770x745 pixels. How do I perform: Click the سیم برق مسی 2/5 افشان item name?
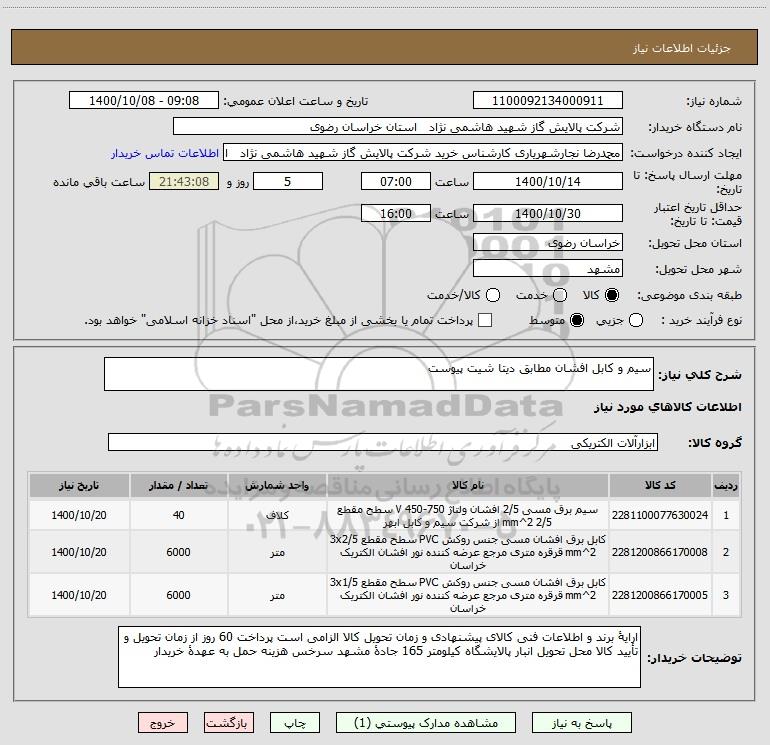tap(468, 516)
